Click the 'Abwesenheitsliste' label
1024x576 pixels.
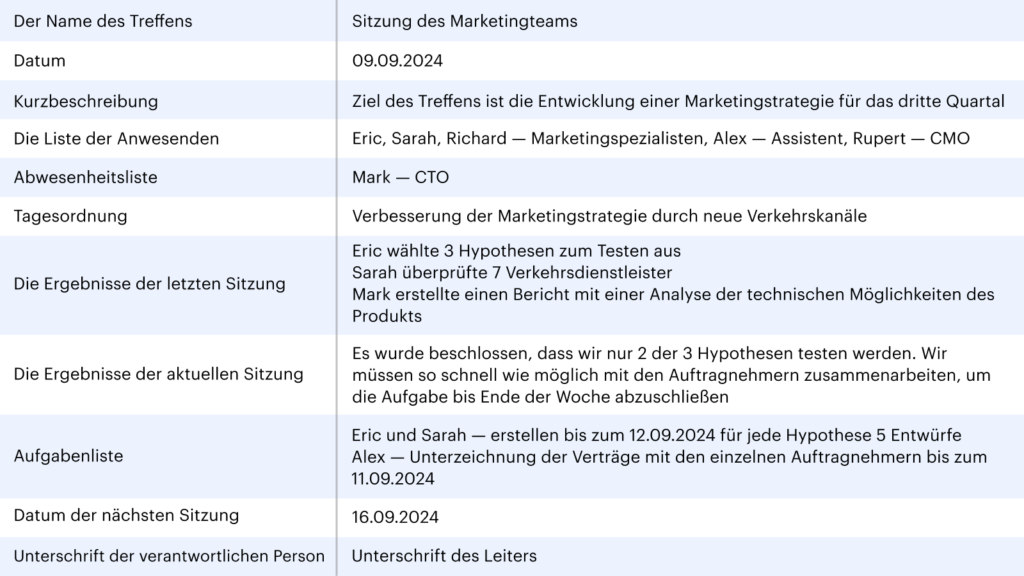(x=86, y=177)
